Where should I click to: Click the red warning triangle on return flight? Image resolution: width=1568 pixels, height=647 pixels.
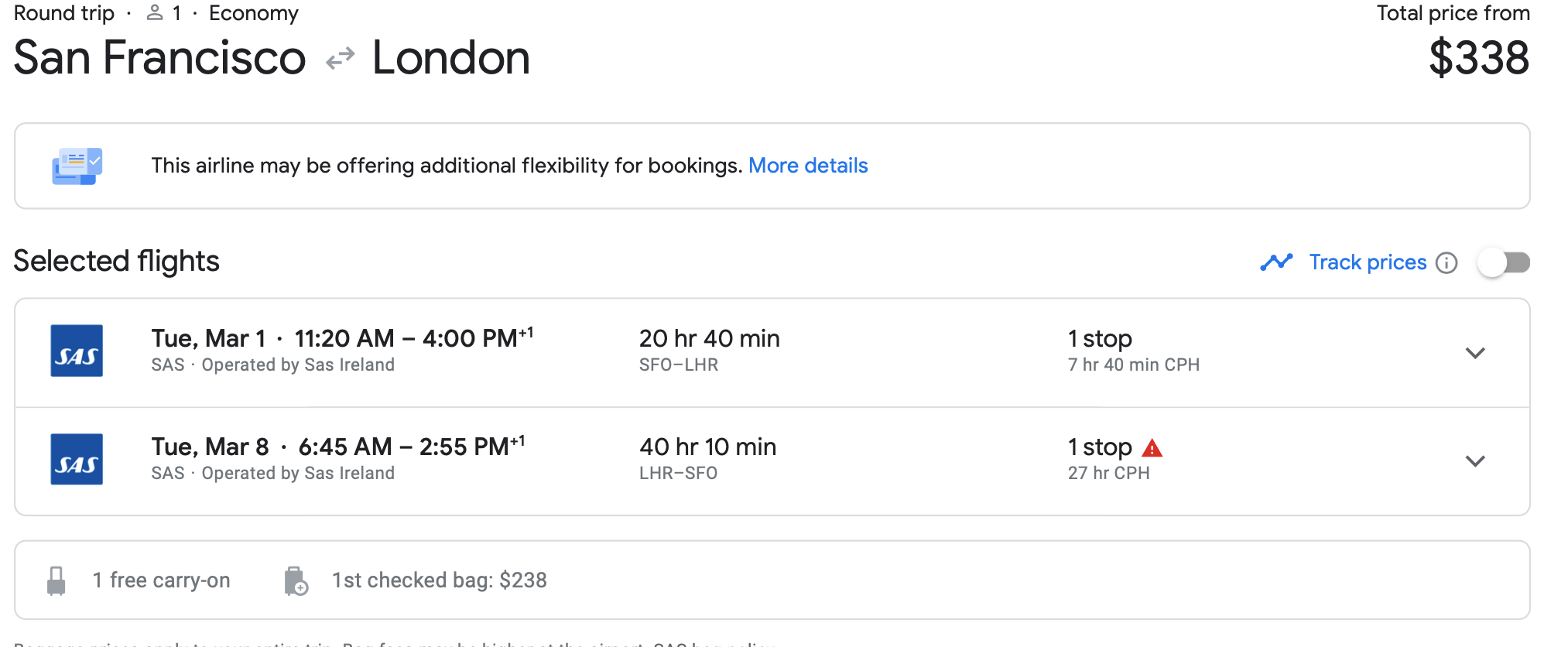point(1152,448)
